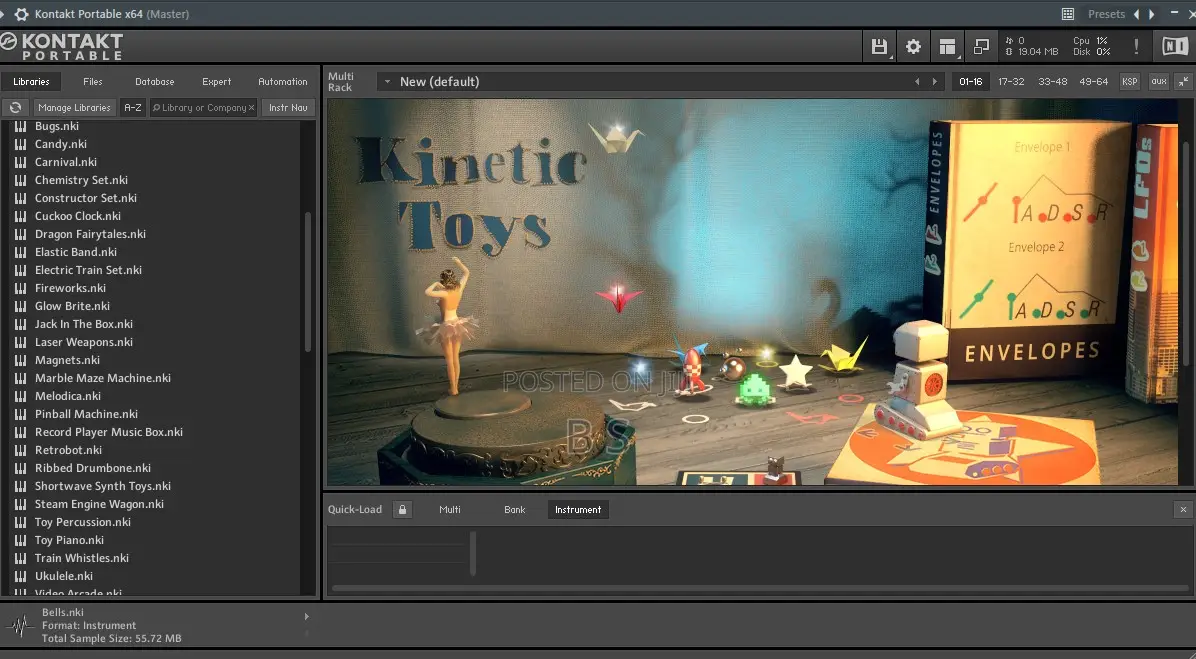This screenshot has width=1196, height=659.
Task: Click the minimized view icon
Action: point(981,47)
